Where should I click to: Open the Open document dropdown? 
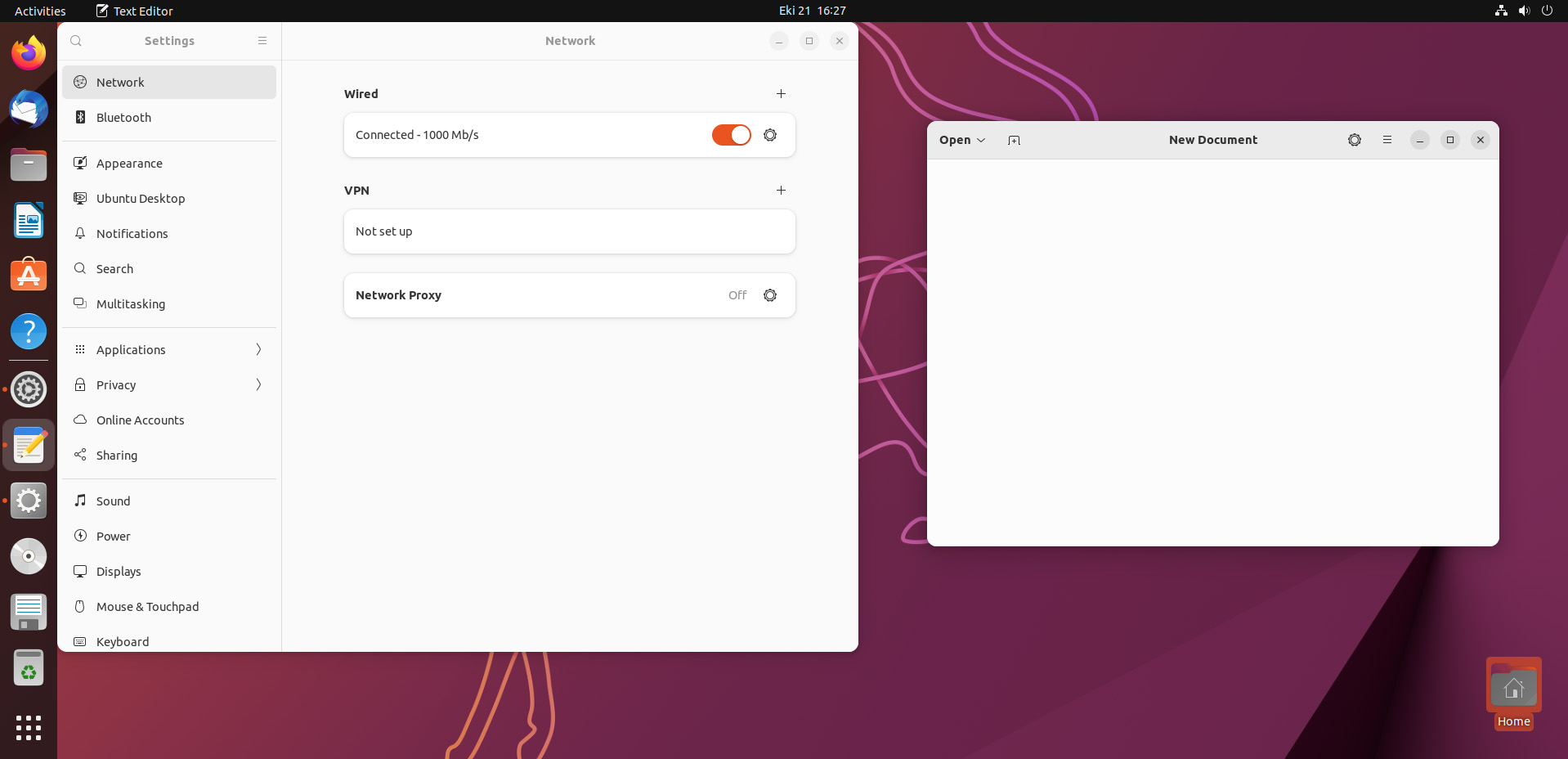(961, 140)
